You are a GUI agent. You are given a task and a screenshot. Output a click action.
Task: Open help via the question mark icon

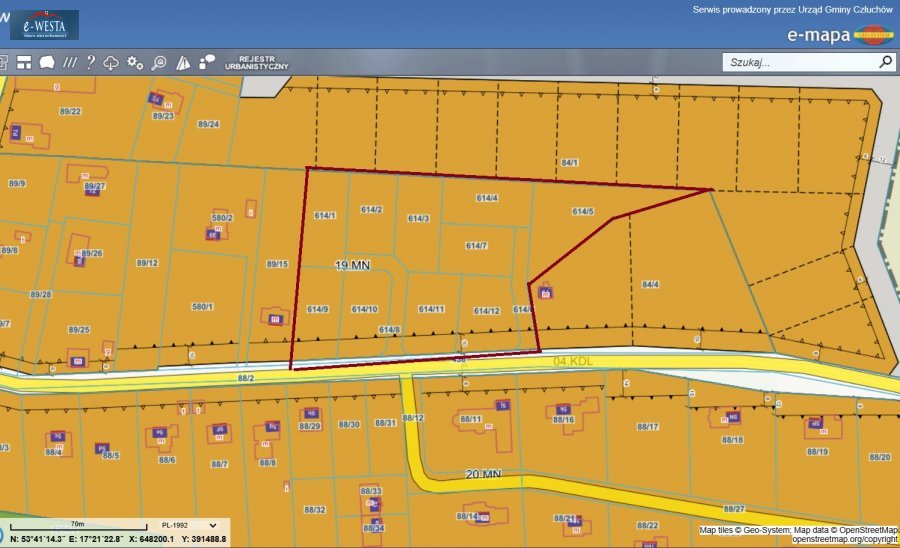(90, 62)
